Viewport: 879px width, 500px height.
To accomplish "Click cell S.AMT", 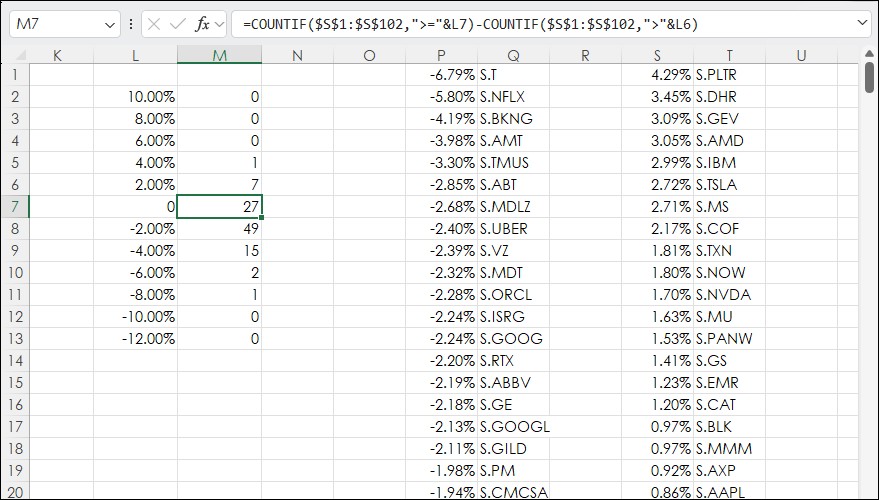I will 513,141.
